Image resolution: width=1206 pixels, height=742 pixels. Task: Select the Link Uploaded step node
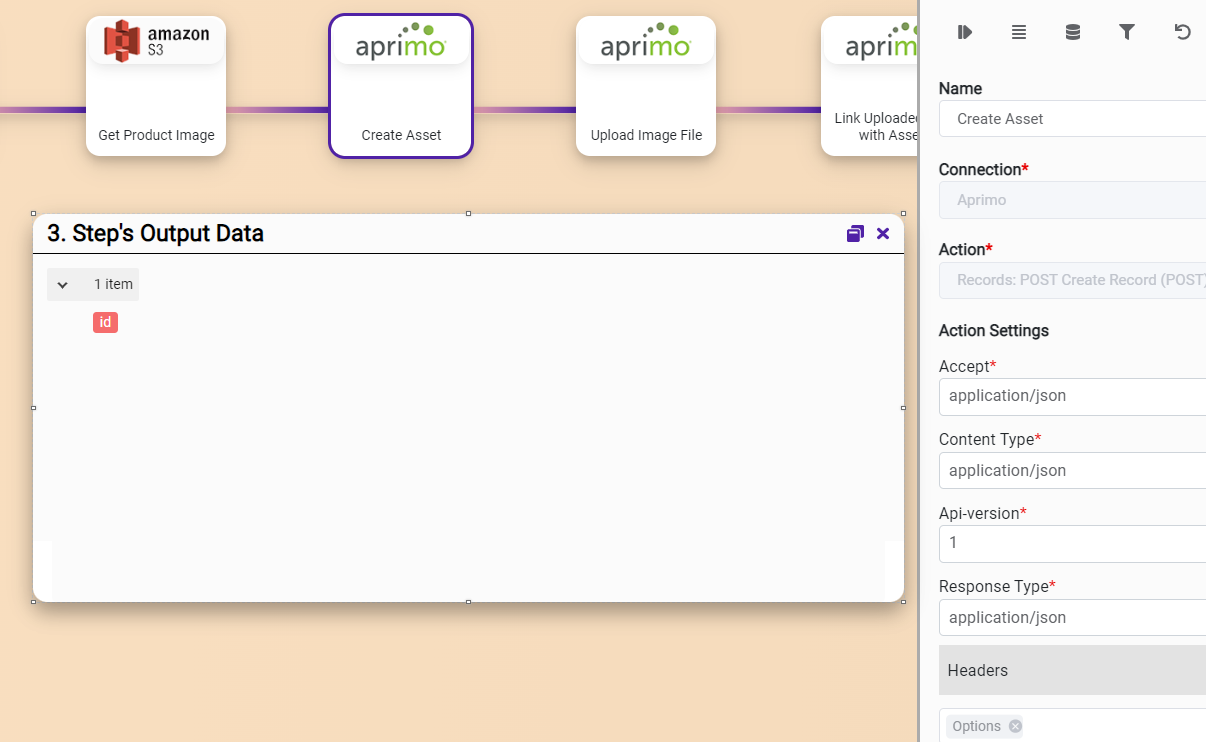[x=869, y=86]
